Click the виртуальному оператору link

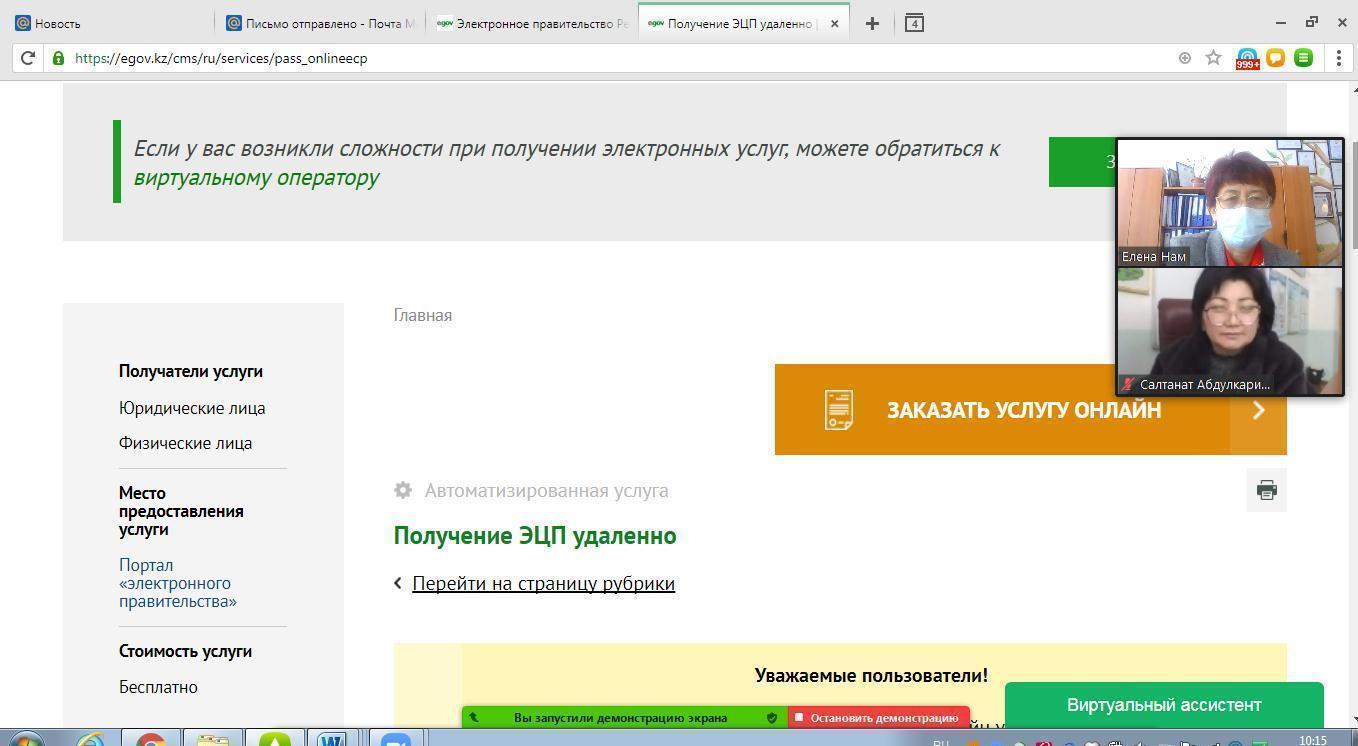pos(256,177)
